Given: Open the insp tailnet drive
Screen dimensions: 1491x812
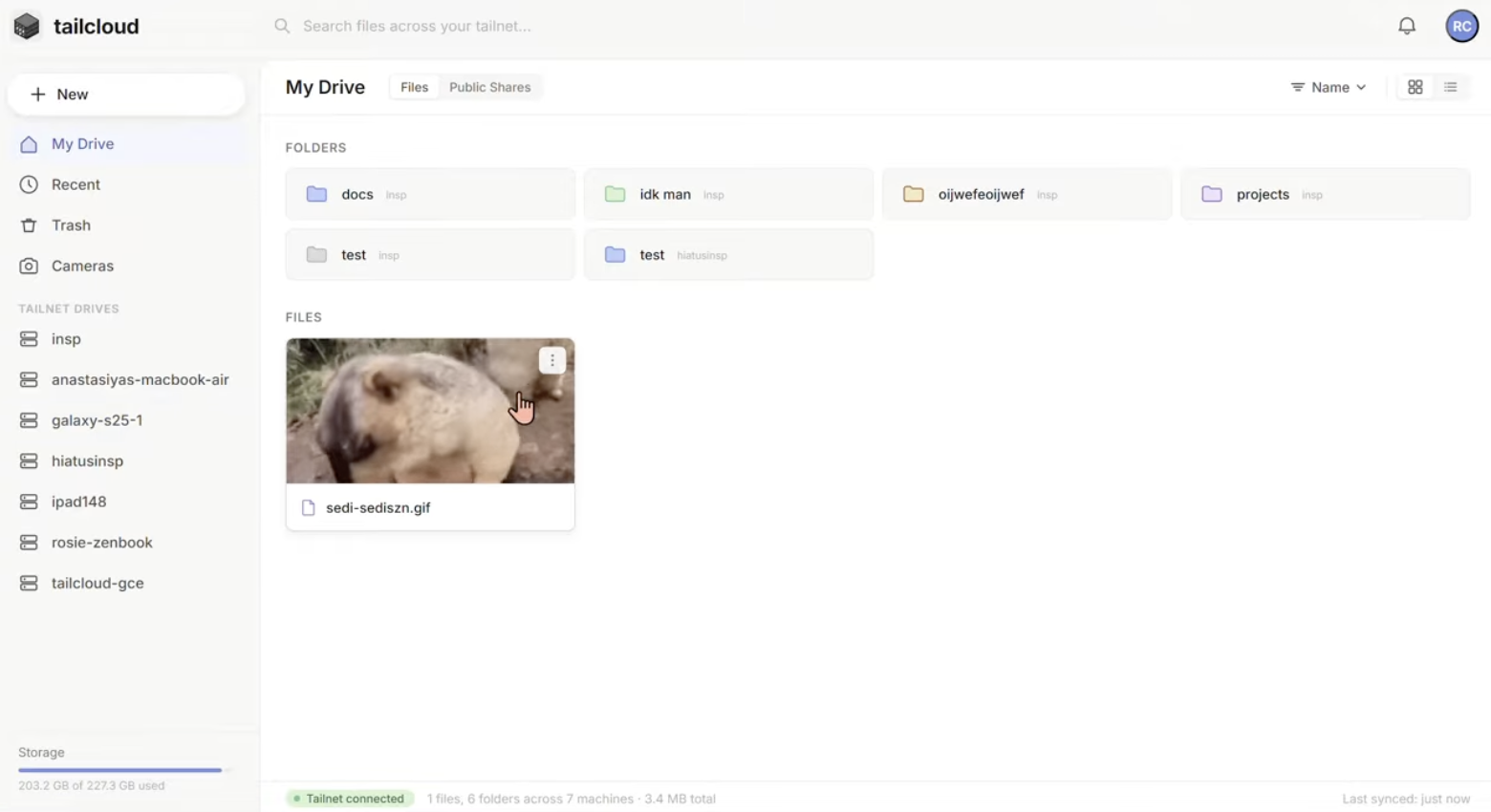Looking at the screenshot, I should tap(66, 339).
